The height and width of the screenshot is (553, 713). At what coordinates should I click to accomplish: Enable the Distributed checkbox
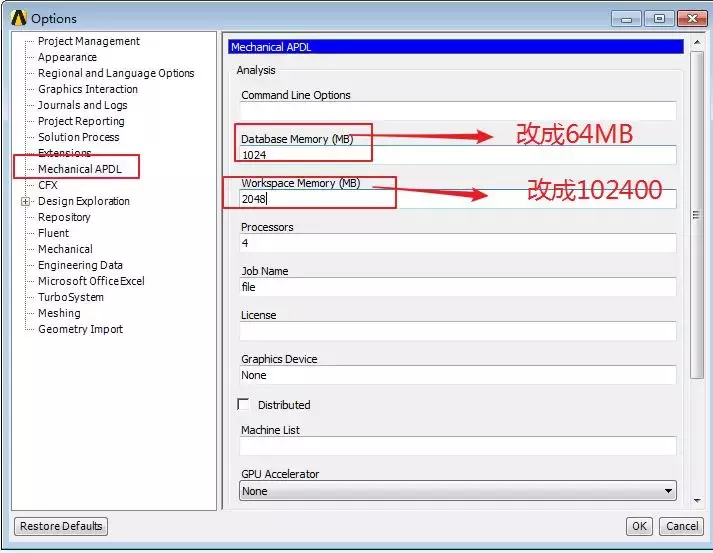[x=243, y=404]
